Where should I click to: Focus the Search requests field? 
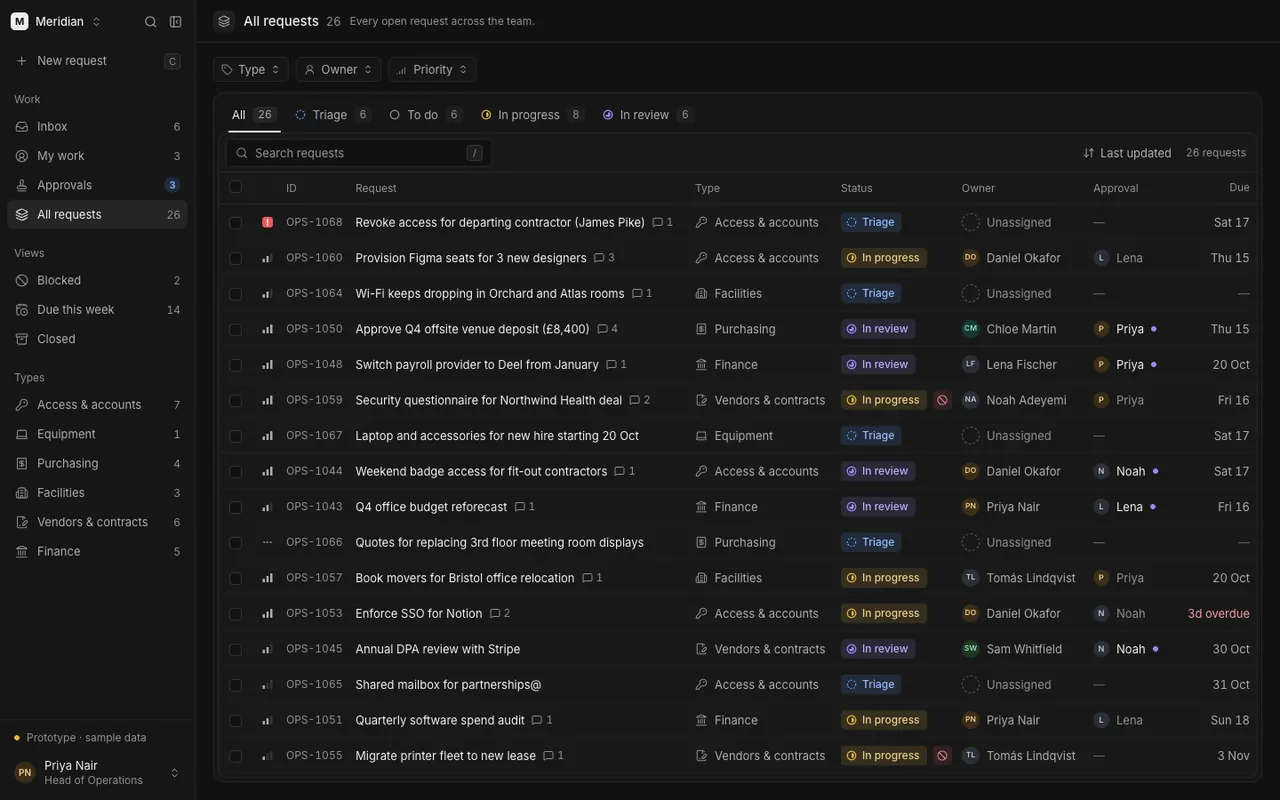359,153
